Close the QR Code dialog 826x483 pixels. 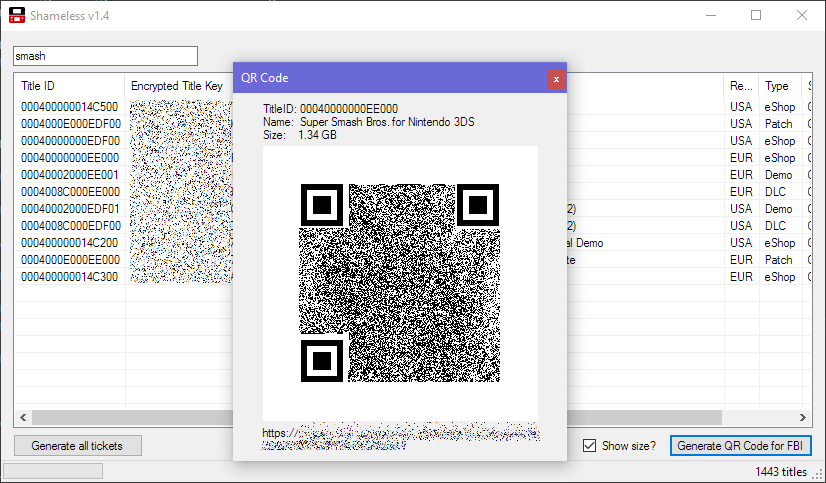(556, 80)
